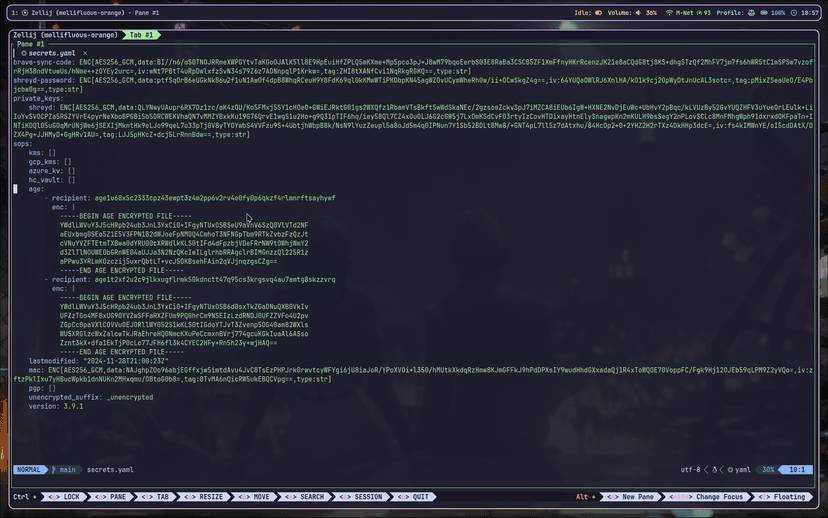This screenshot has width=828, height=518.
Task: Click the git branch icon beside main
Action: 53,469
